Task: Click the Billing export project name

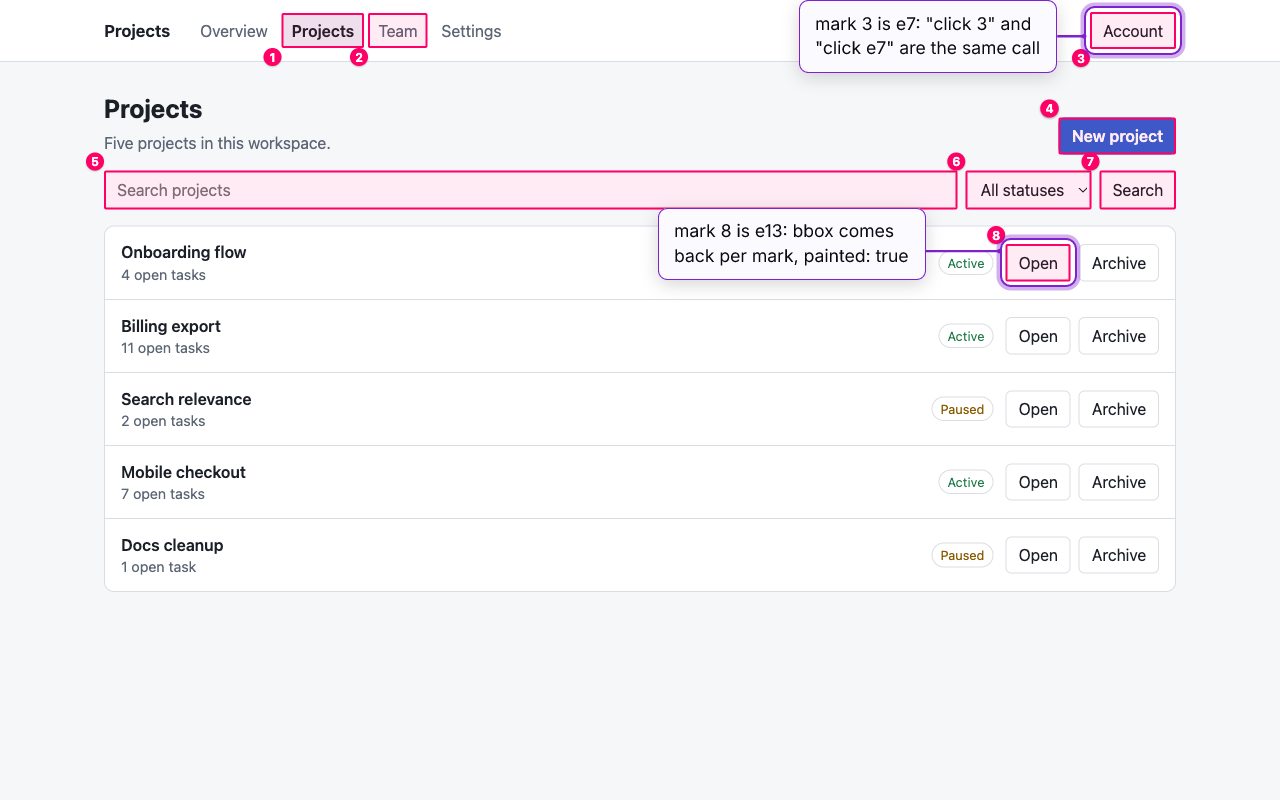Action: point(171,326)
